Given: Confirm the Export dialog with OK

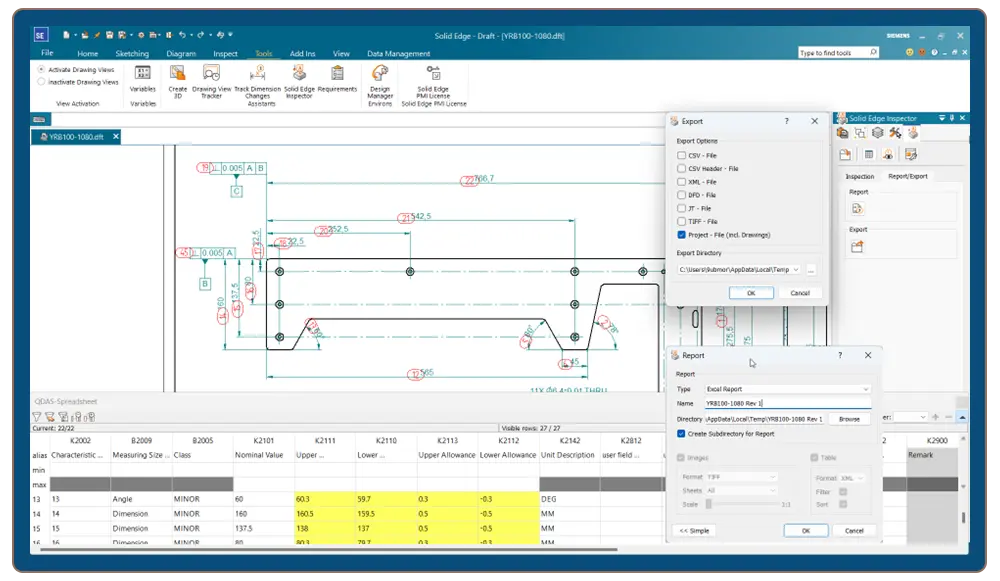Looking at the screenshot, I should point(751,293).
